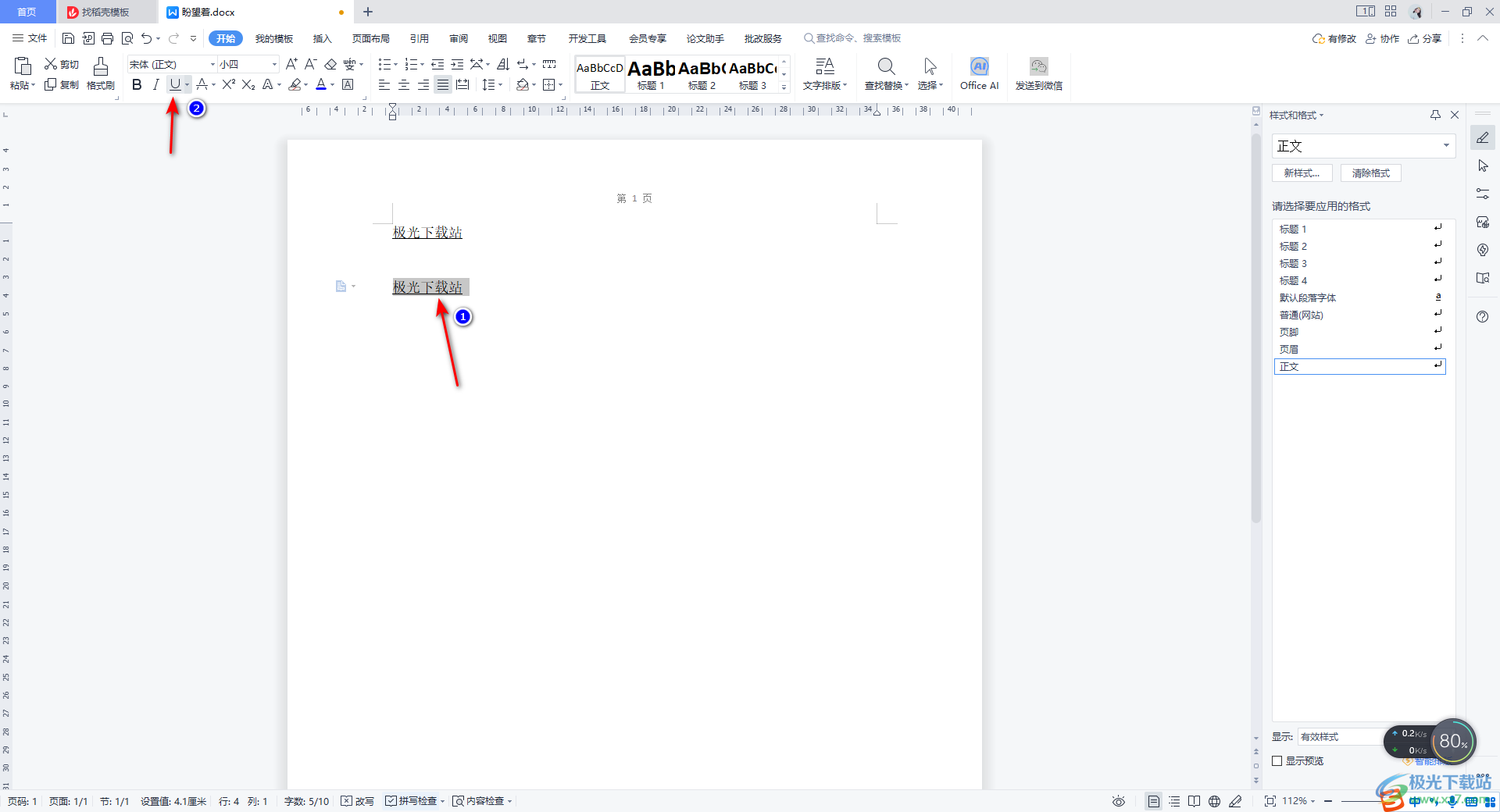
Task: Click the 清除格式 button
Action: point(1370,173)
